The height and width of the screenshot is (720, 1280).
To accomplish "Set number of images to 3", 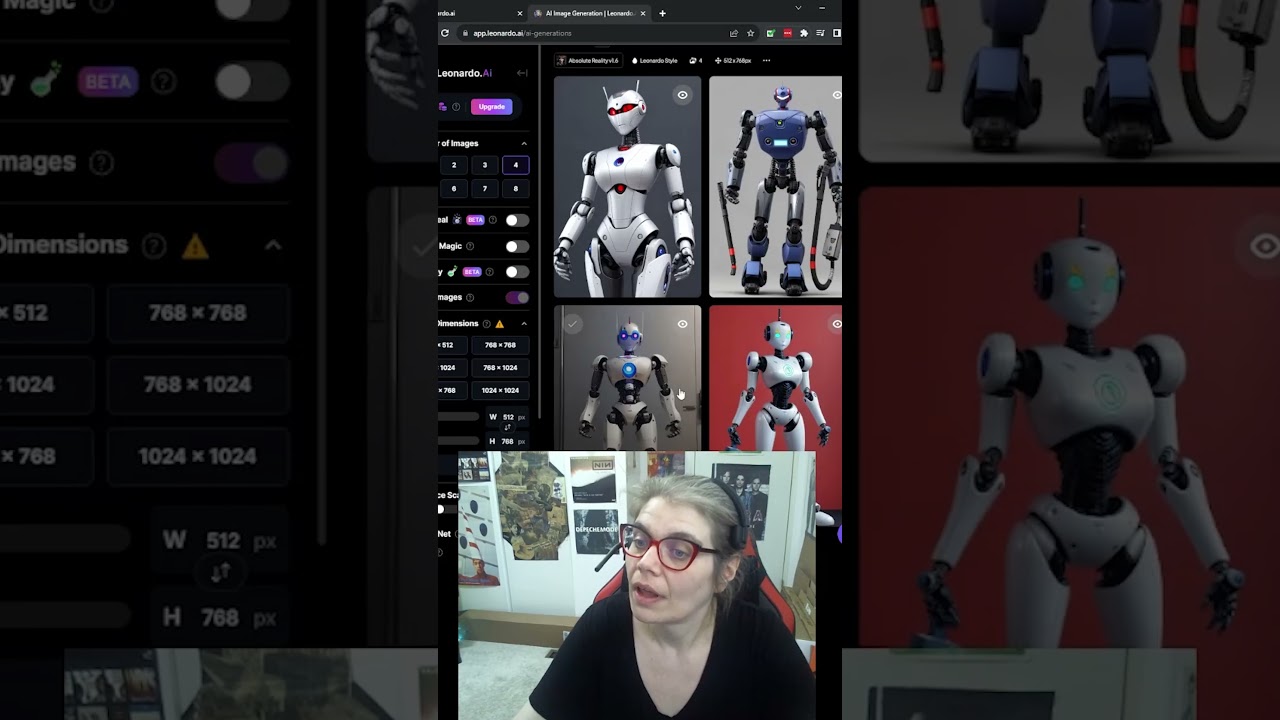I will pyautogui.click(x=485, y=165).
